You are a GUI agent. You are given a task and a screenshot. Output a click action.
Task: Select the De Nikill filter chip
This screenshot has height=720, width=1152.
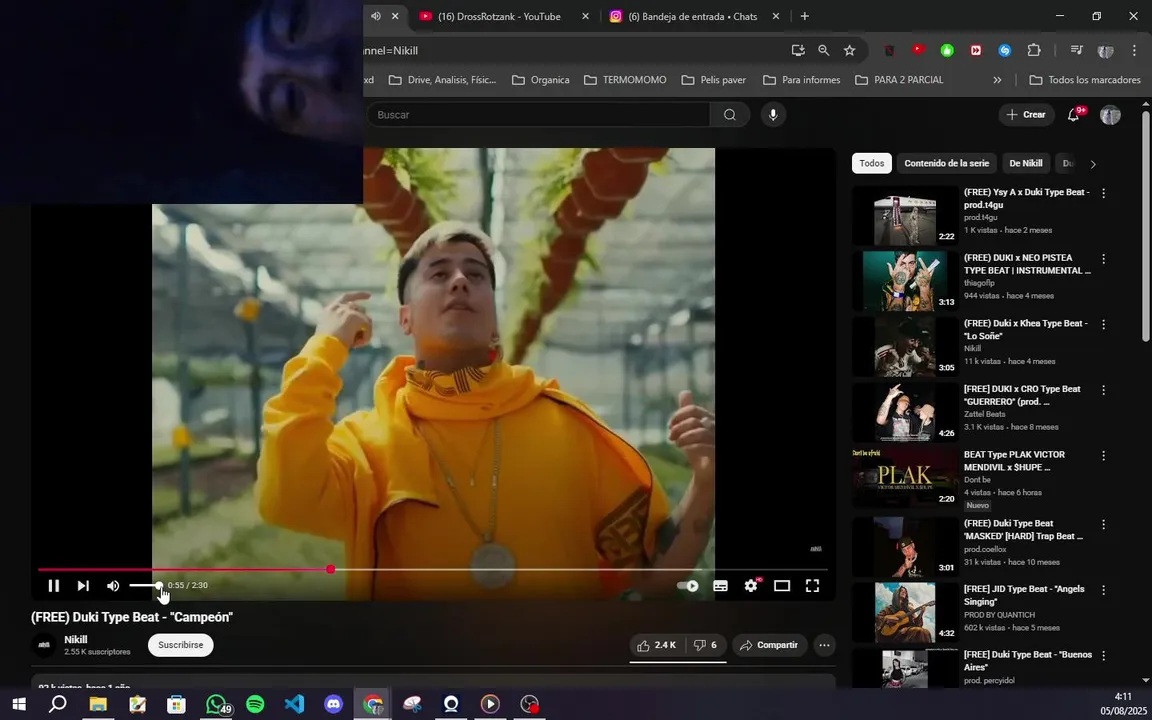[1026, 163]
